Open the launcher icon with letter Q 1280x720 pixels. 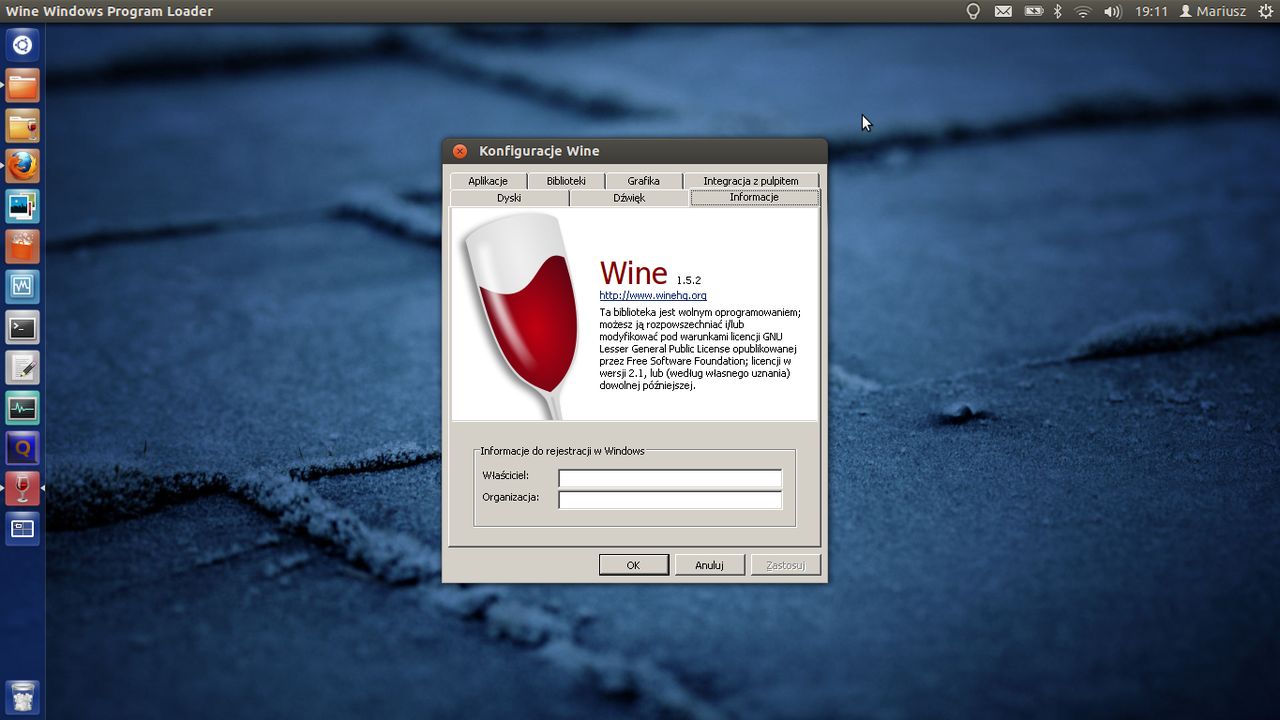click(x=23, y=448)
